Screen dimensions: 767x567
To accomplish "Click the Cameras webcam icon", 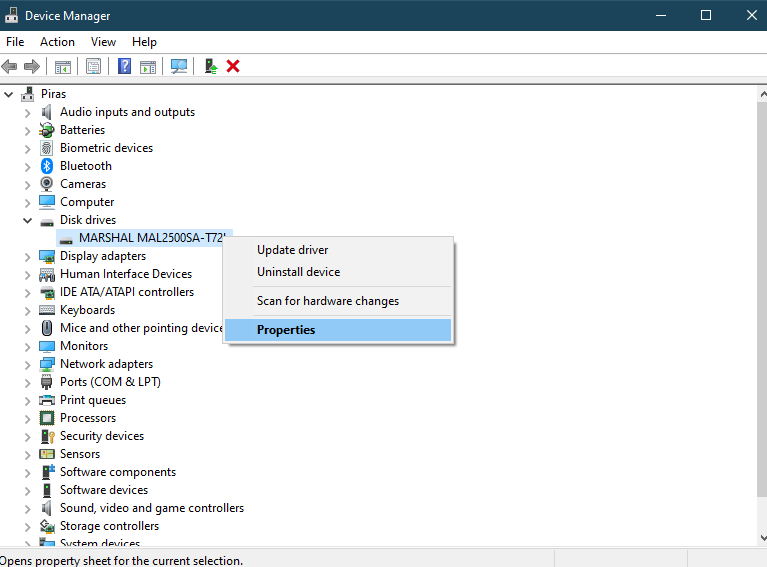I will click(46, 184).
